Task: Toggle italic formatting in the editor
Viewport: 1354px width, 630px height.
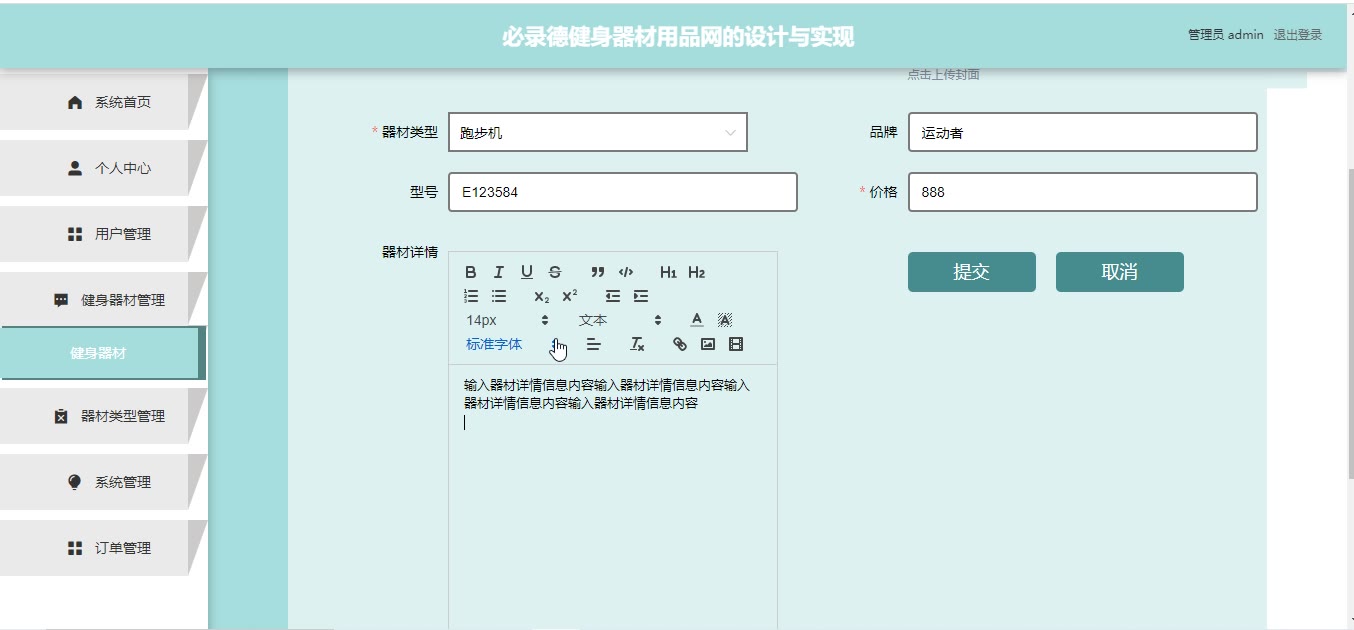Action: point(499,272)
